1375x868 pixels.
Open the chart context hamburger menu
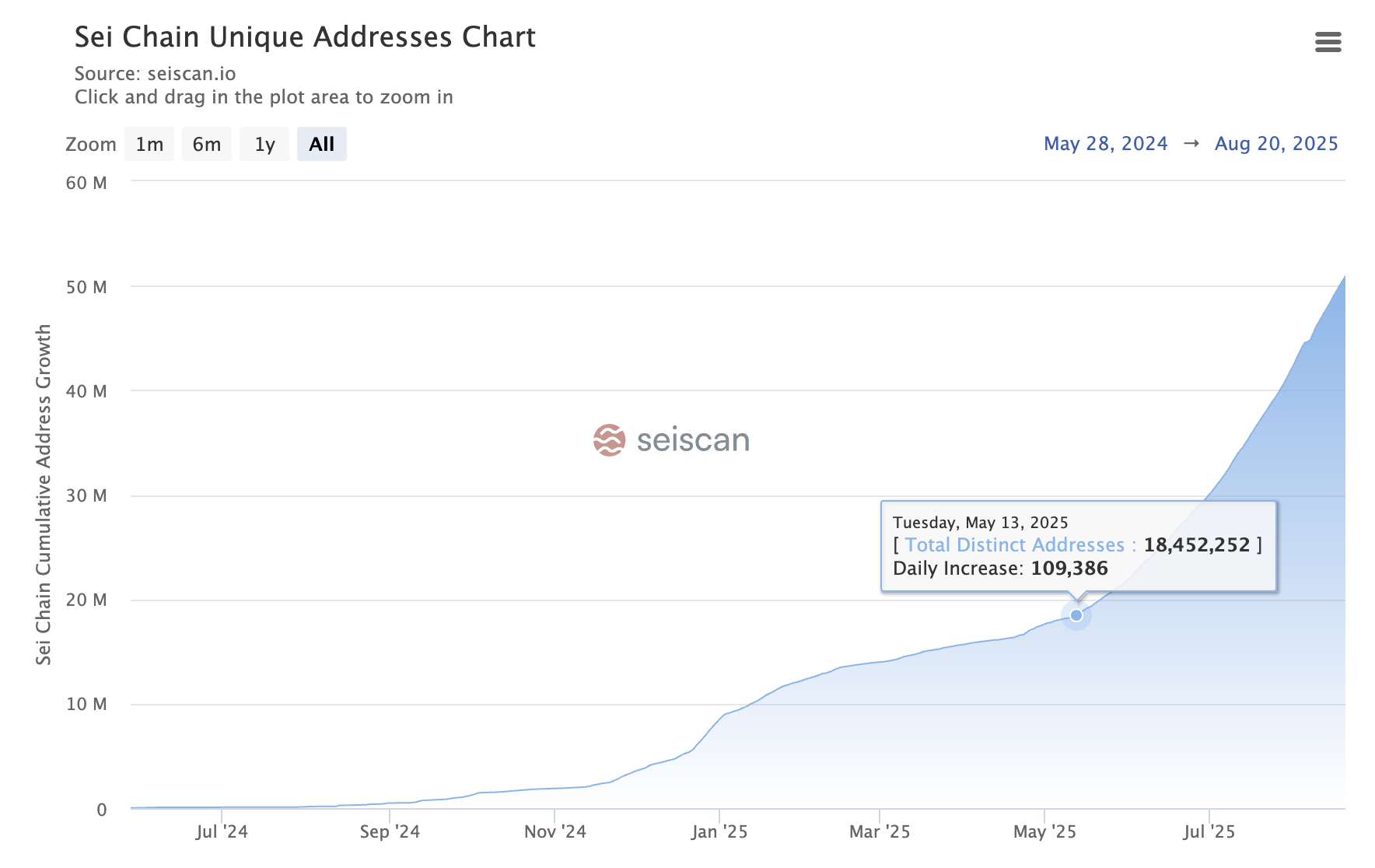pos(1328,42)
